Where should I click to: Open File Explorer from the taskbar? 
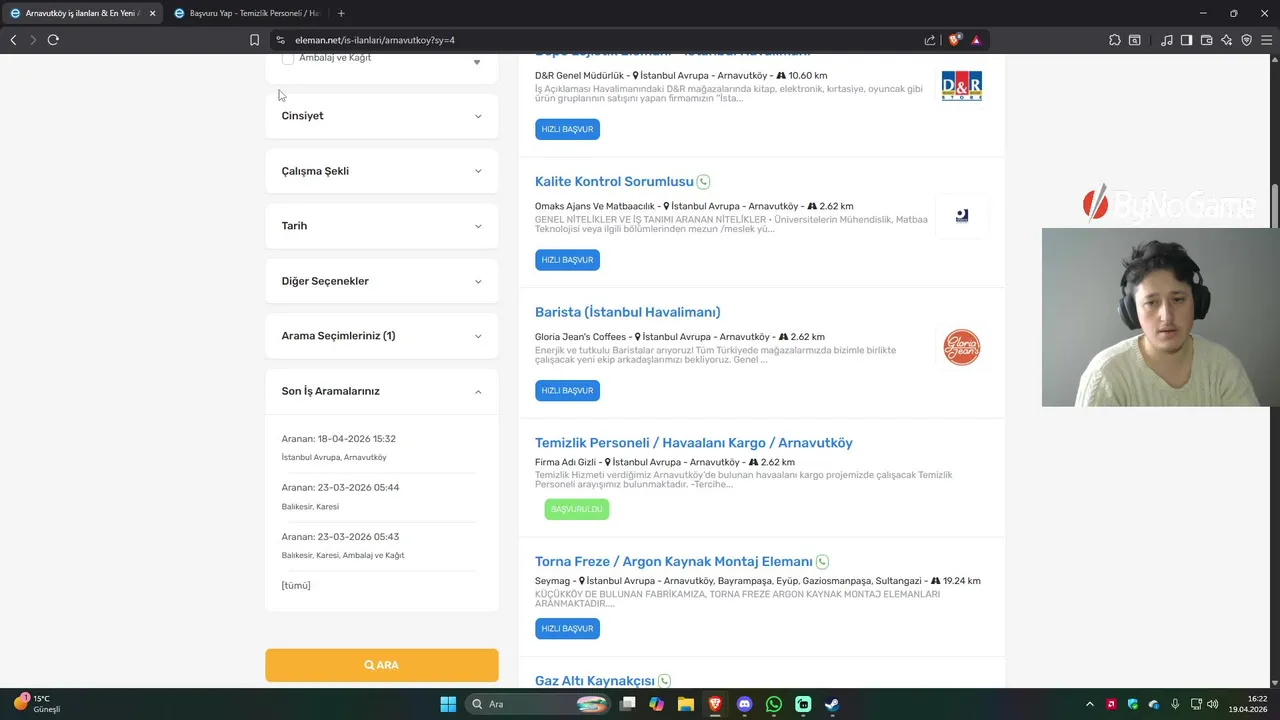pyautogui.click(x=685, y=704)
